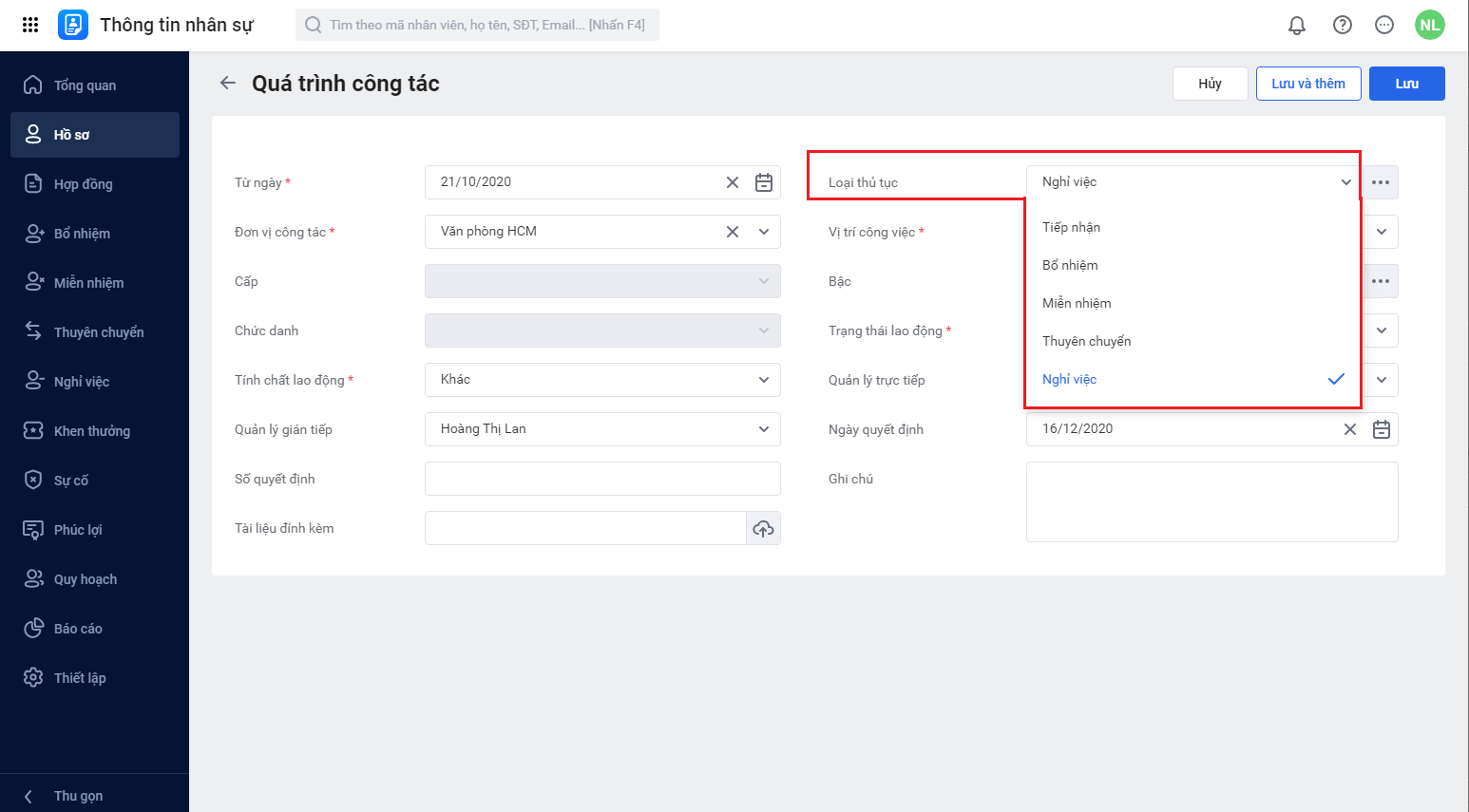Image resolution: width=1469 pixels, height=812 pixels.
Task: Open the calendar picker for Ngày quyết định
Action: pyautogui.click(x=1382, y=429)
